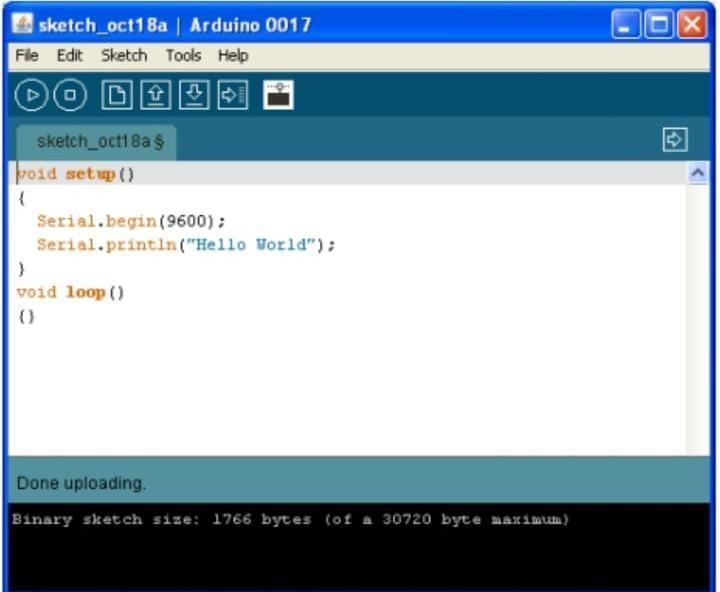Screen dimensions: 720x592
Task: Click the window title 'sketch_oct18a | Arduino 0017'
Action: 175,25
